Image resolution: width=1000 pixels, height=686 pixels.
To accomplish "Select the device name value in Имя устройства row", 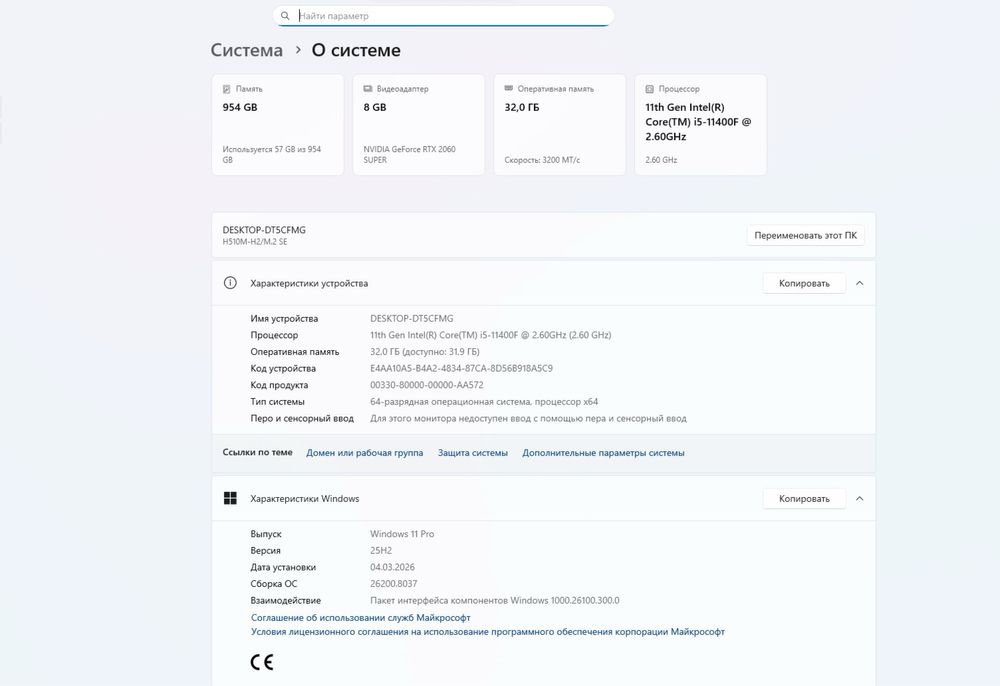I will (411, 318).
